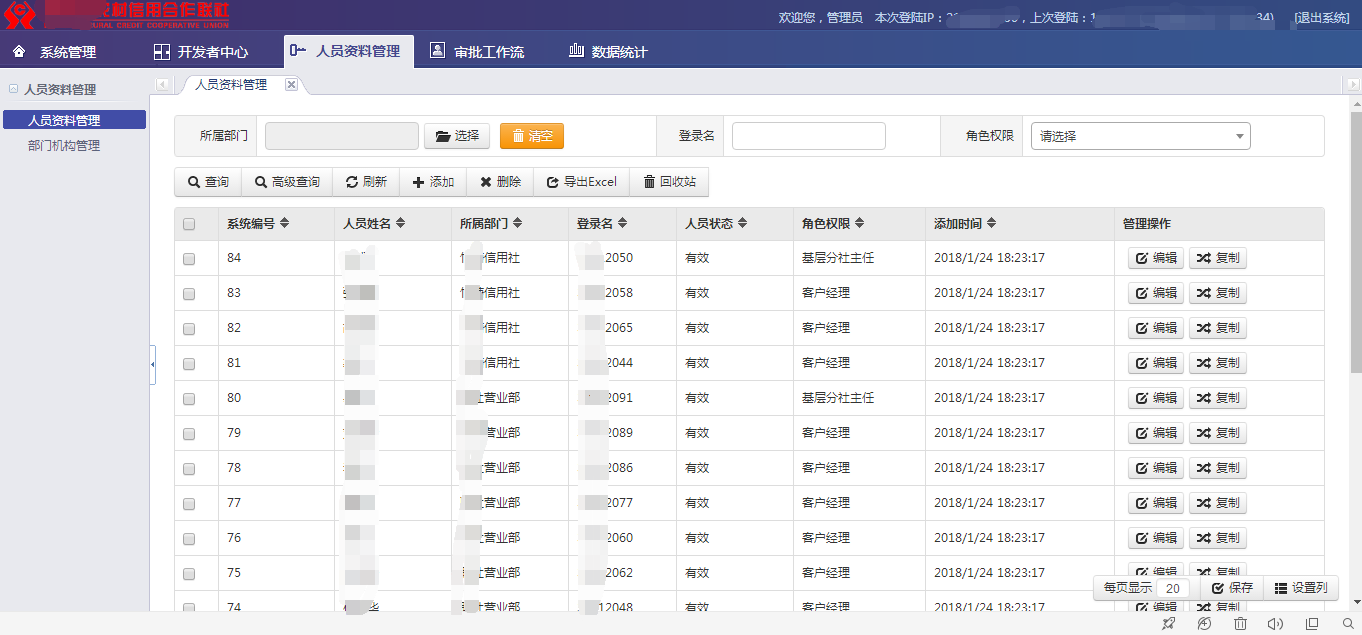The image size is (1362, 635).
Task: Click the 删除 delete X button
Action: coord(500,182)
